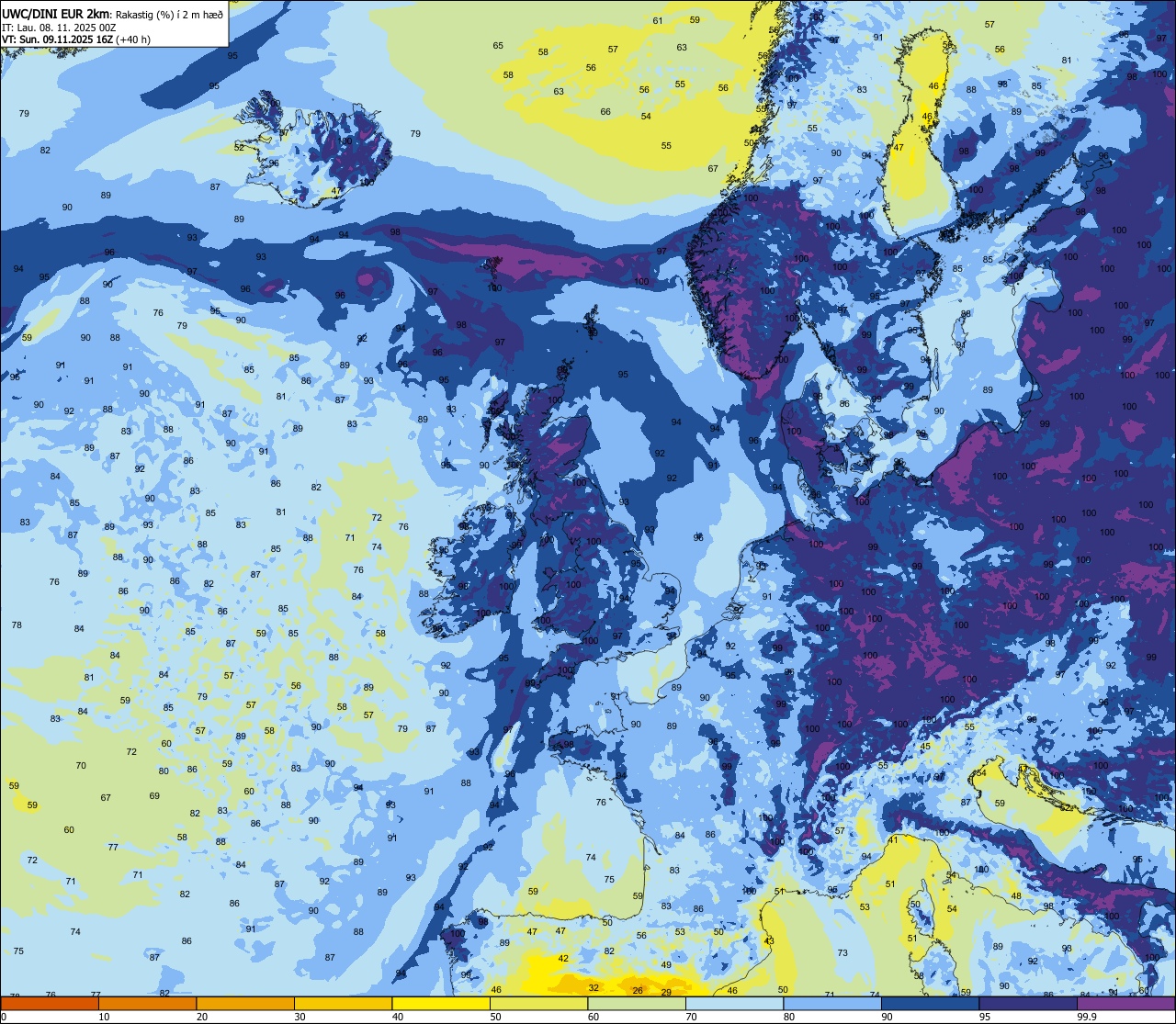Click the '10' legend tick label
Screen dimensions: 1176x1024
(104, 1017)
